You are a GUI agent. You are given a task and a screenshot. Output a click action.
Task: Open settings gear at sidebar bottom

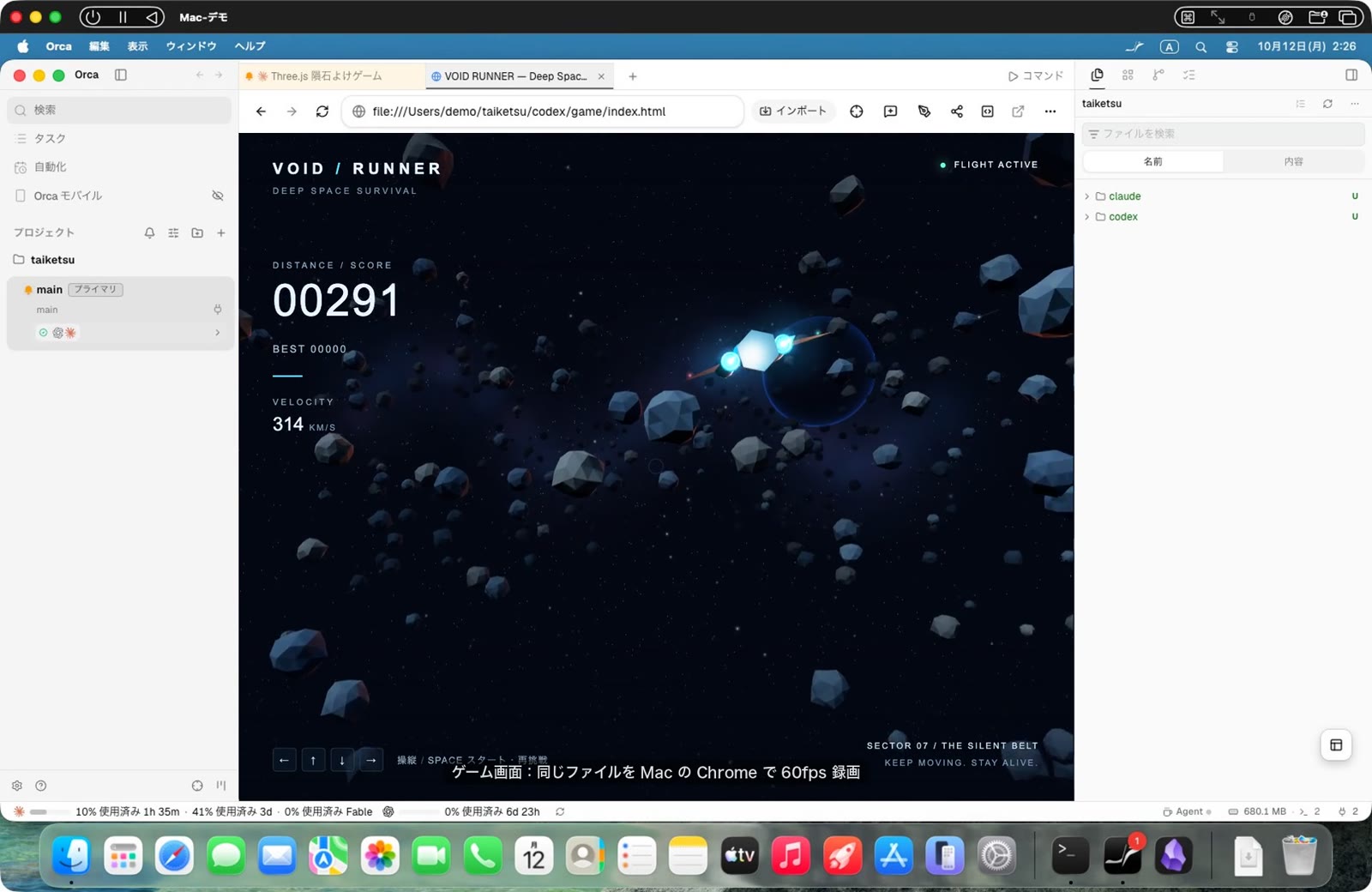coord(17,786)
